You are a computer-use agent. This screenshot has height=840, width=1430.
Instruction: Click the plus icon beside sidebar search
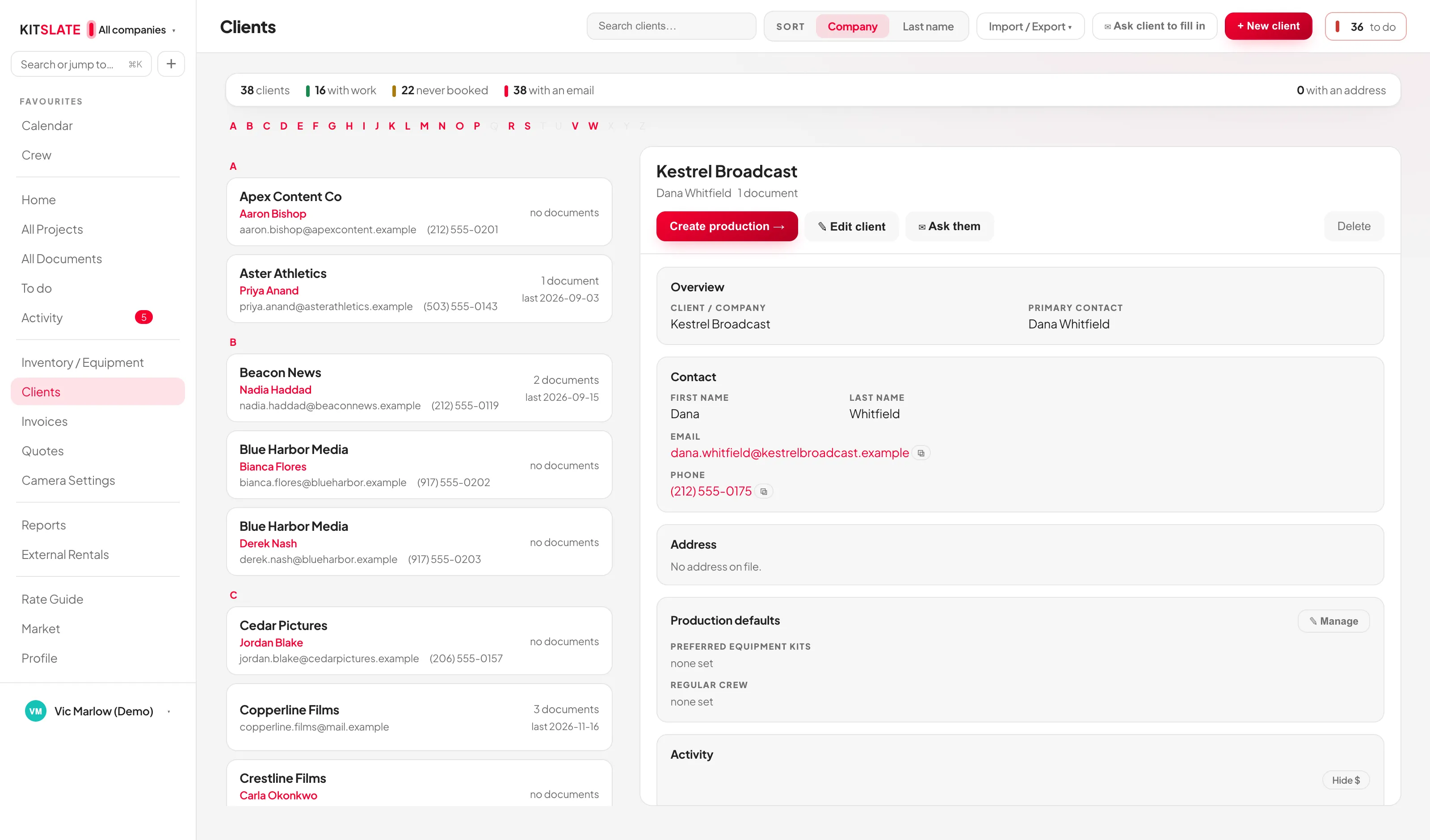click(171, 64)
